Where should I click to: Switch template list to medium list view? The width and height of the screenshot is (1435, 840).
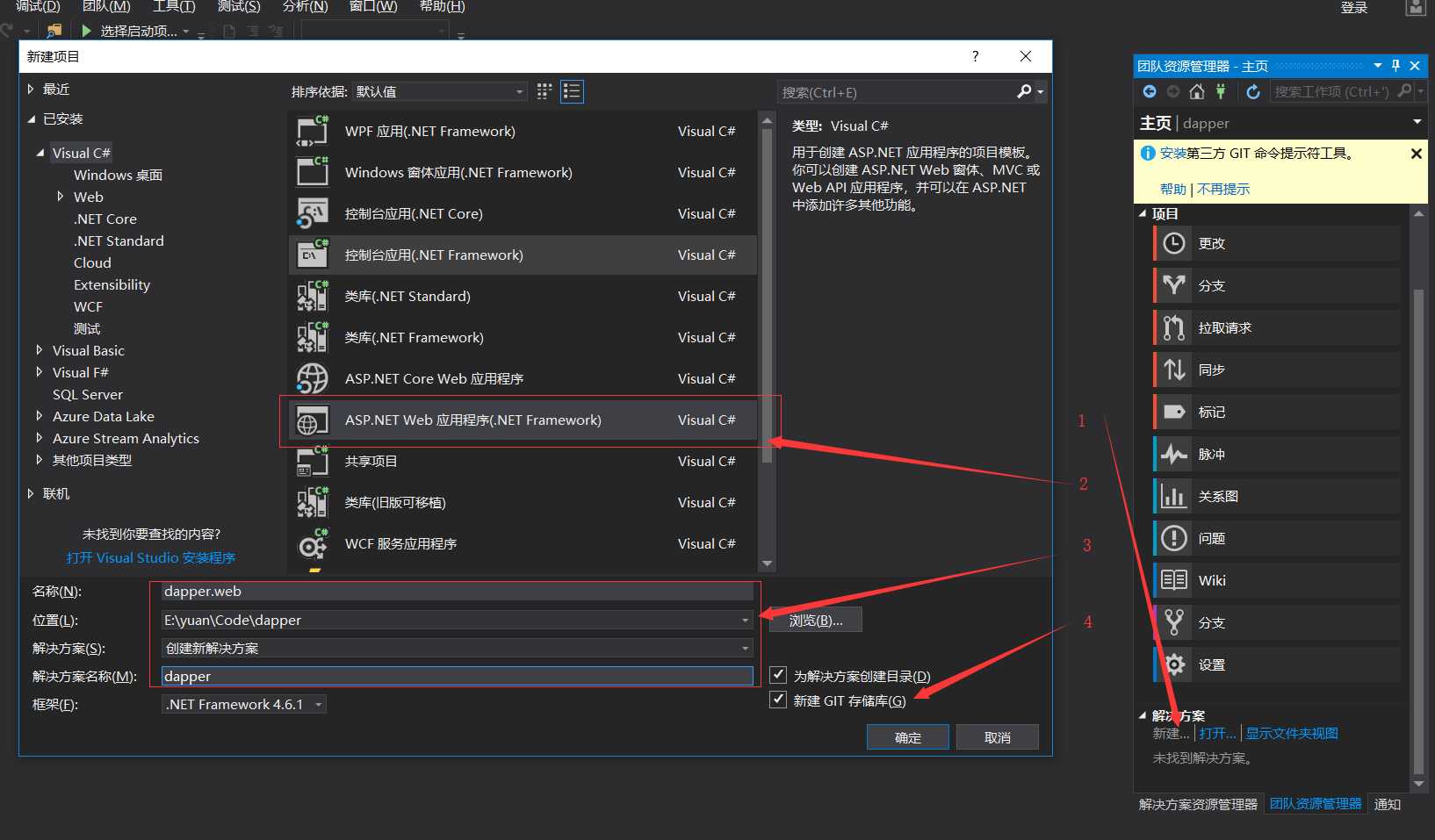point(572,91)
